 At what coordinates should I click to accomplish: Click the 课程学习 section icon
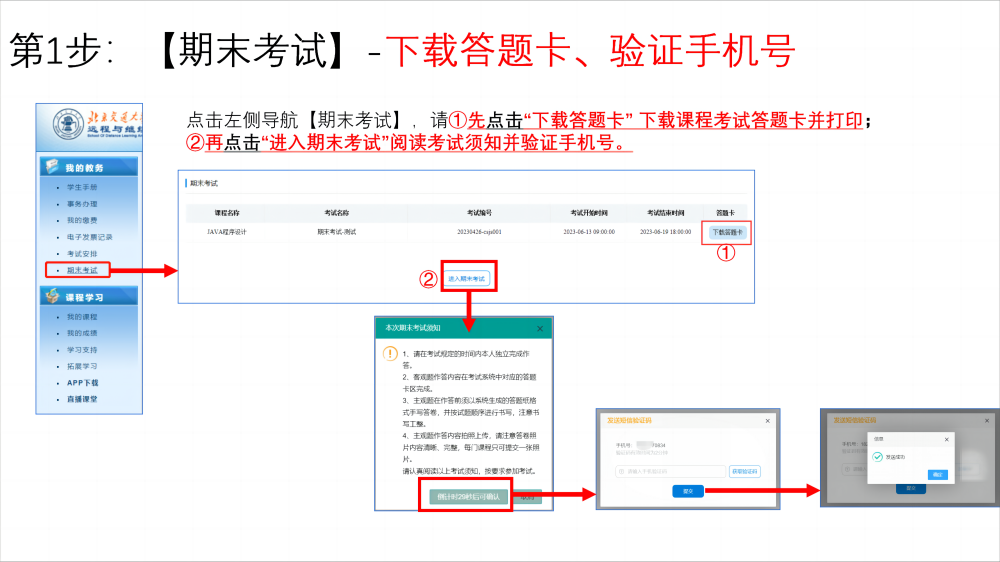[53, 297]
